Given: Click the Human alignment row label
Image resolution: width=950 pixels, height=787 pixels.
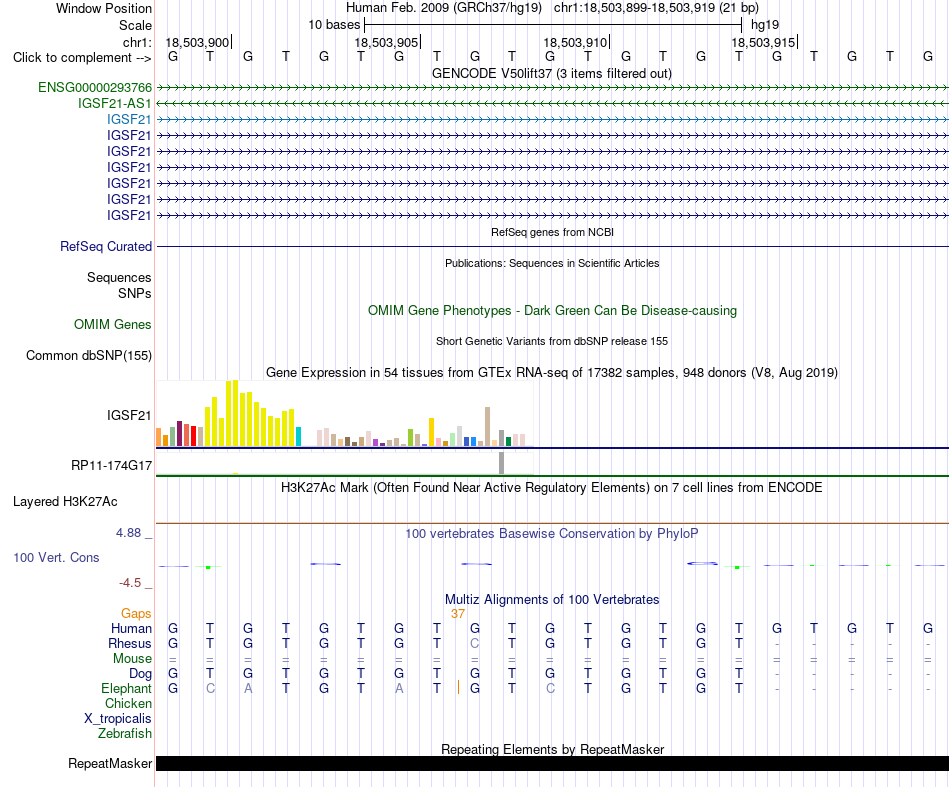Looking at the screenshot, I should (131, 628).
